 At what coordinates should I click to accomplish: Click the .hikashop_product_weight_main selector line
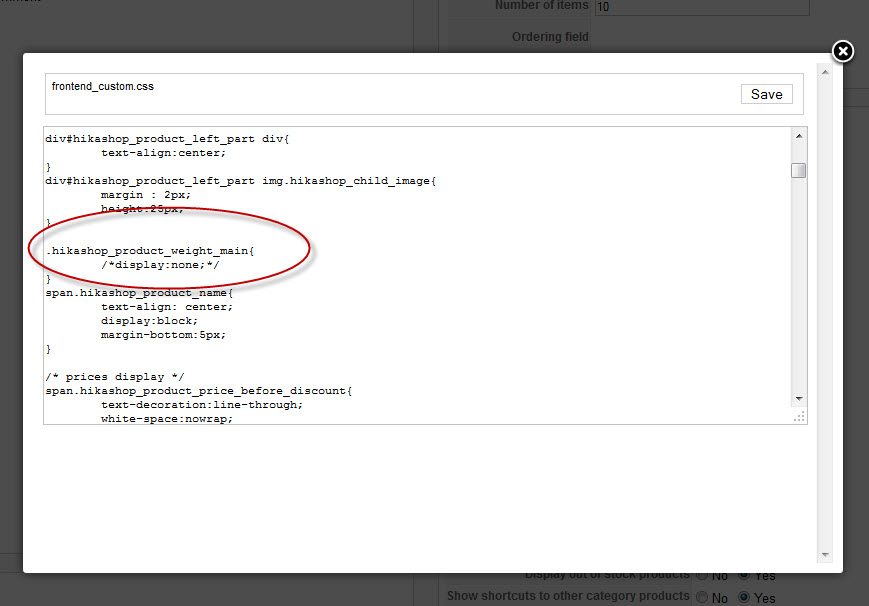150,251
